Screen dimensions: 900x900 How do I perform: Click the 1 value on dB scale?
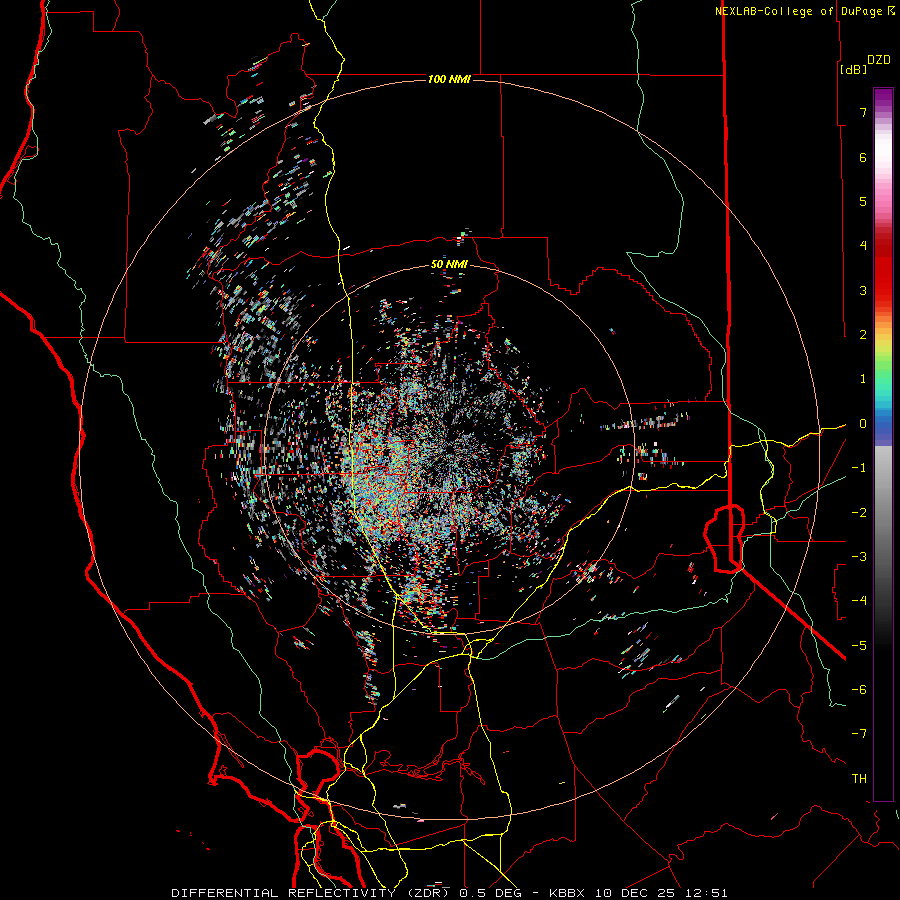click(863, 379)
